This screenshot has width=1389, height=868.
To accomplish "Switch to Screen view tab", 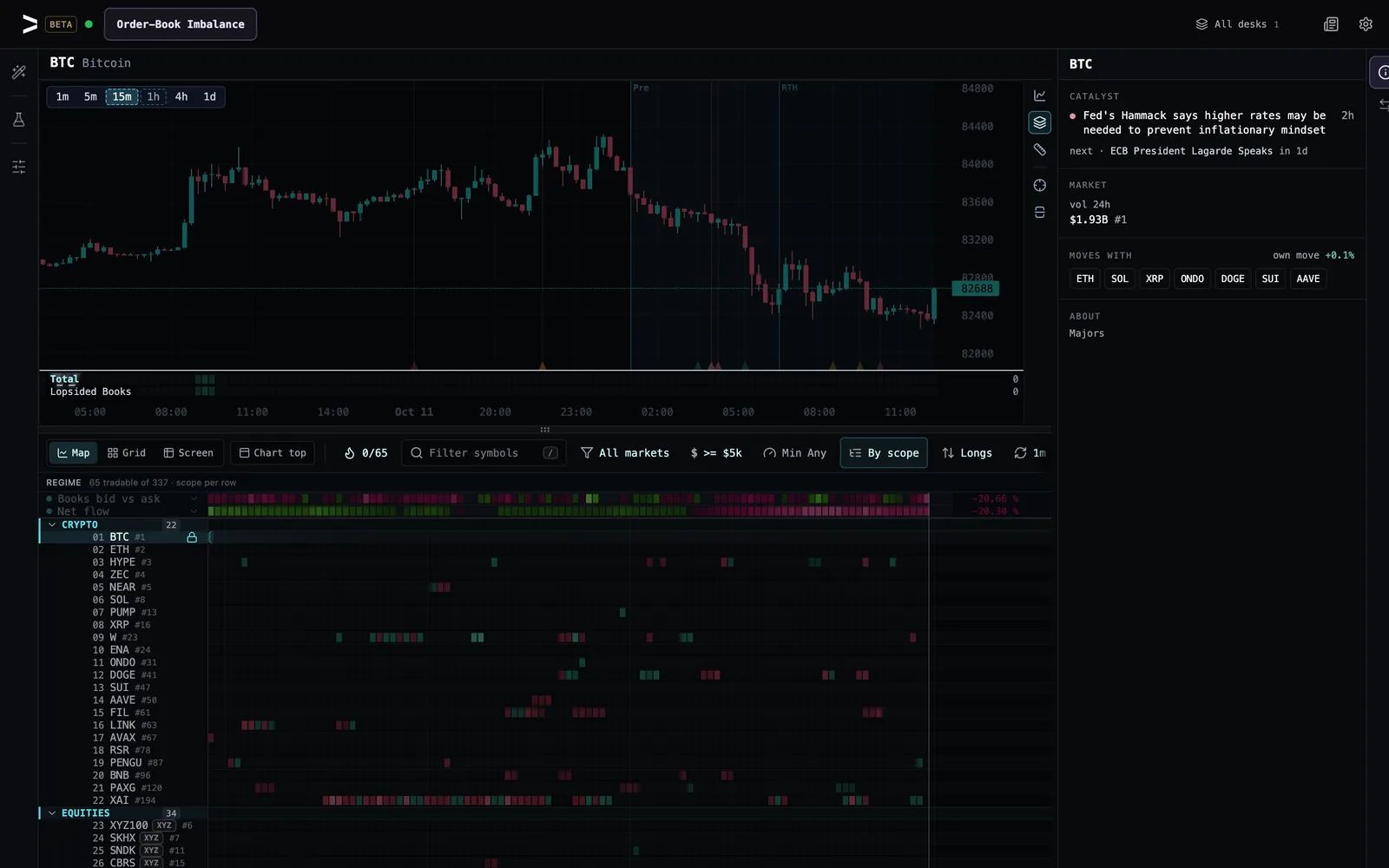I will (x=188, y=453).
